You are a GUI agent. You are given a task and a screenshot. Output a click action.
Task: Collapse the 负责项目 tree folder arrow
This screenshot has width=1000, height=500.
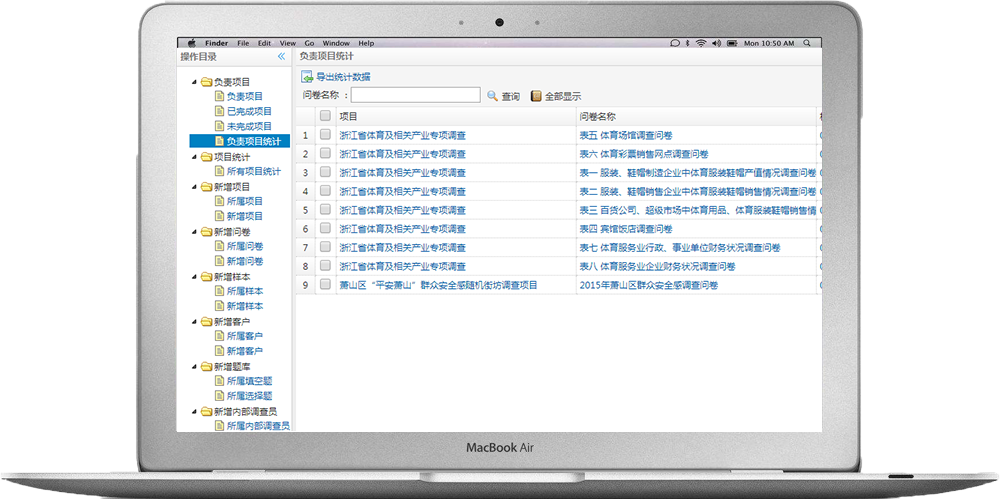[194, 82]
